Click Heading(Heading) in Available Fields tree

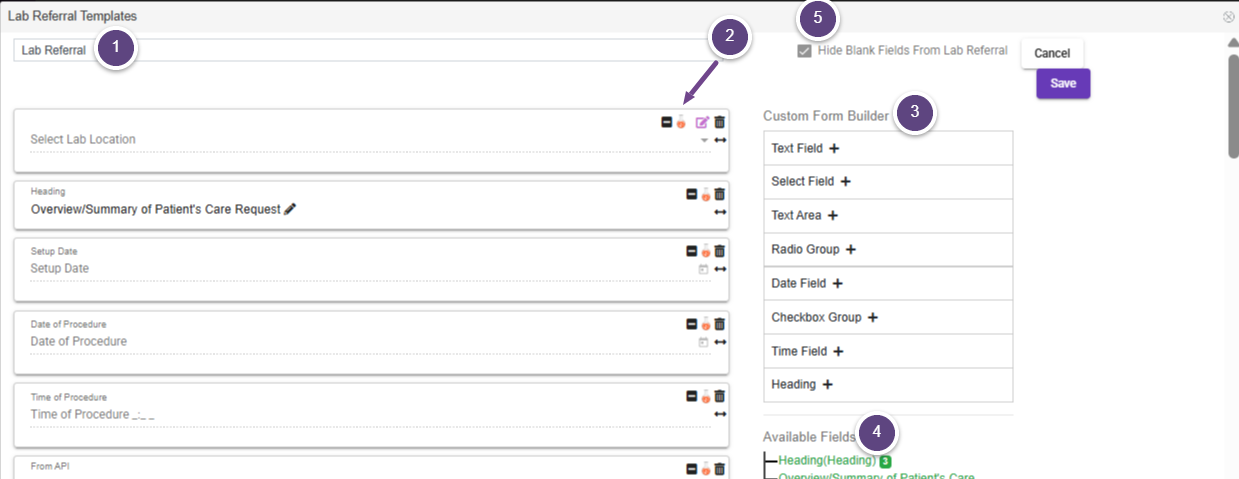point(827,461)
